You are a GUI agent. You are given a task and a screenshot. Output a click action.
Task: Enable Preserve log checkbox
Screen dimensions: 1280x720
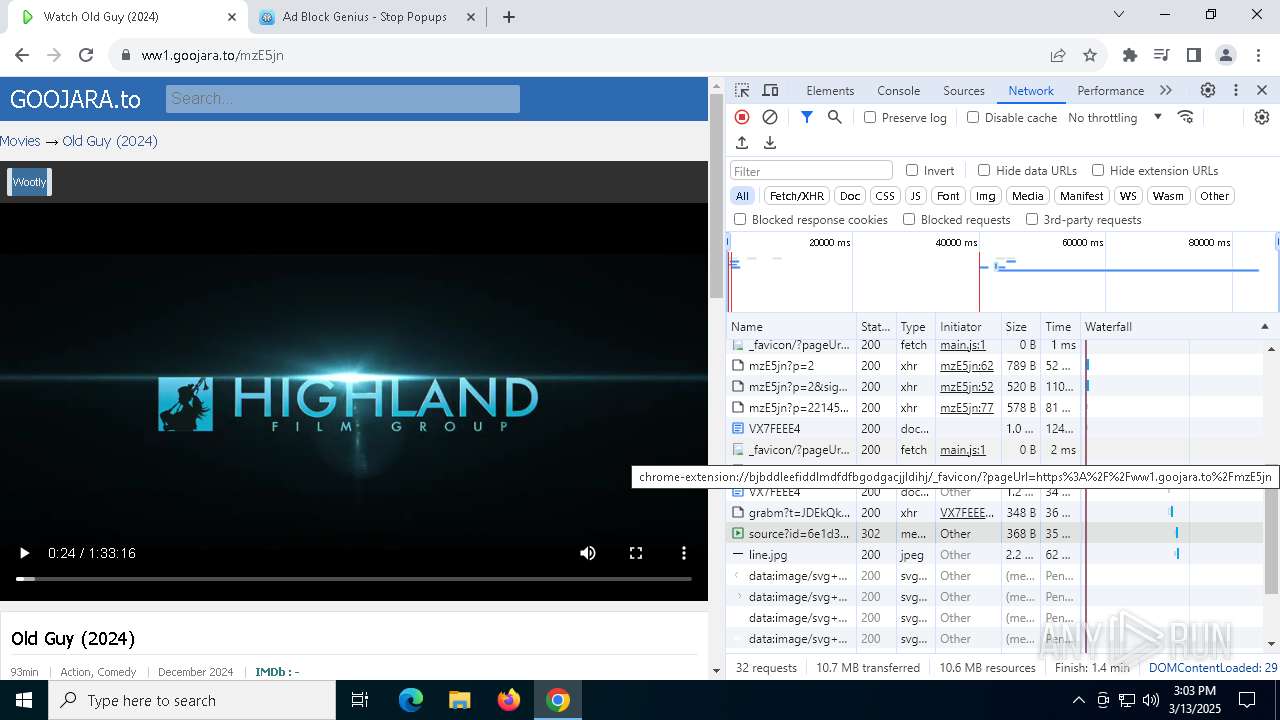pyautogui.click(x=870, y=117)
